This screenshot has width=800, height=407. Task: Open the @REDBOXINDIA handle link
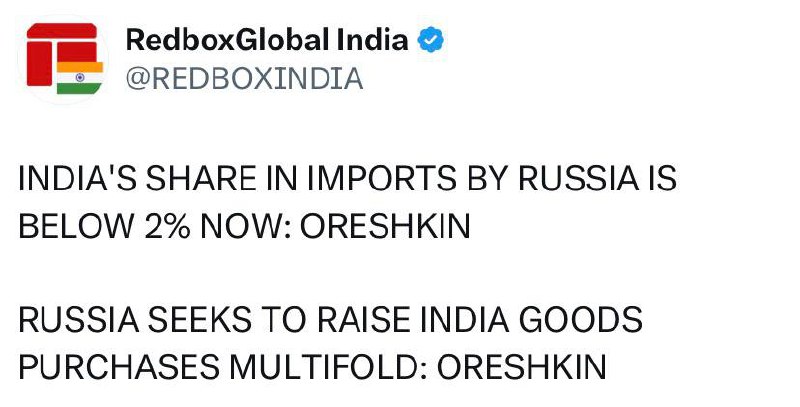click(x=242, y=79)
